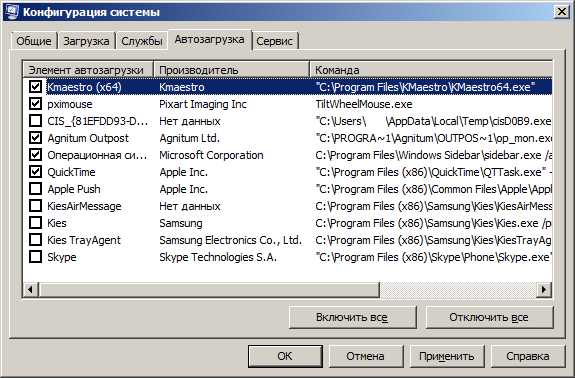
Task: Click the cisD0B9.exe command path
Action: pos(433,121)
